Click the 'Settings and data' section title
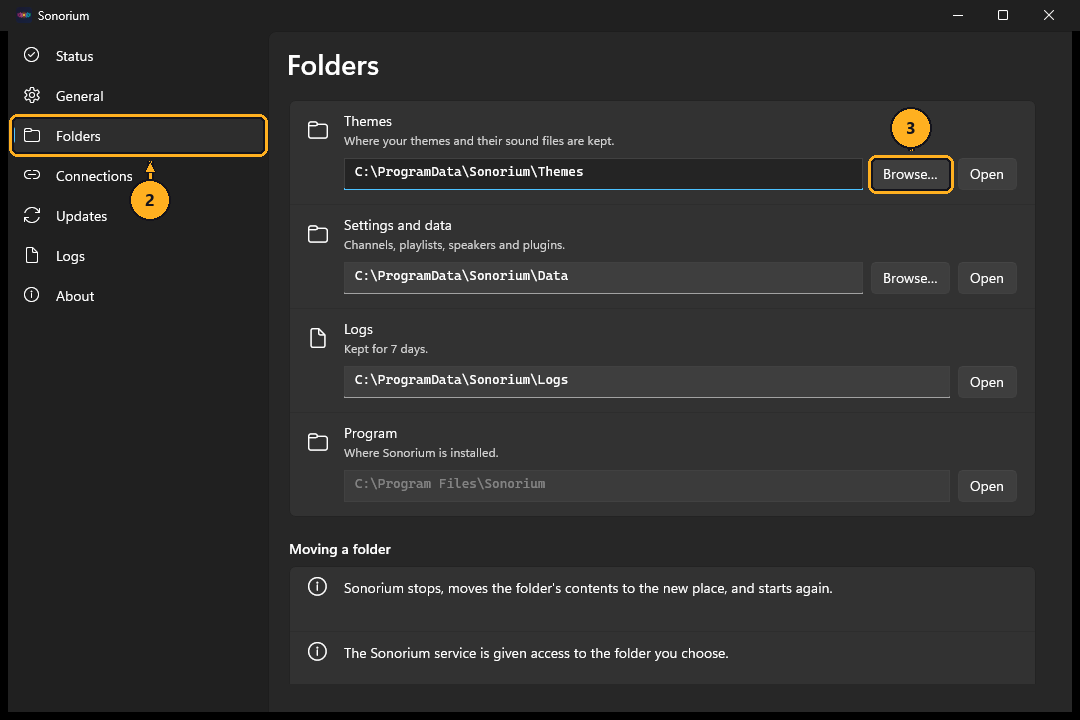 [x=397, y=225]
